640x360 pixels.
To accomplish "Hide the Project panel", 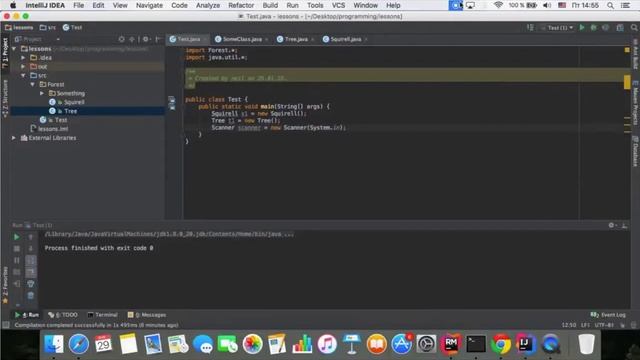I will 158,39.
